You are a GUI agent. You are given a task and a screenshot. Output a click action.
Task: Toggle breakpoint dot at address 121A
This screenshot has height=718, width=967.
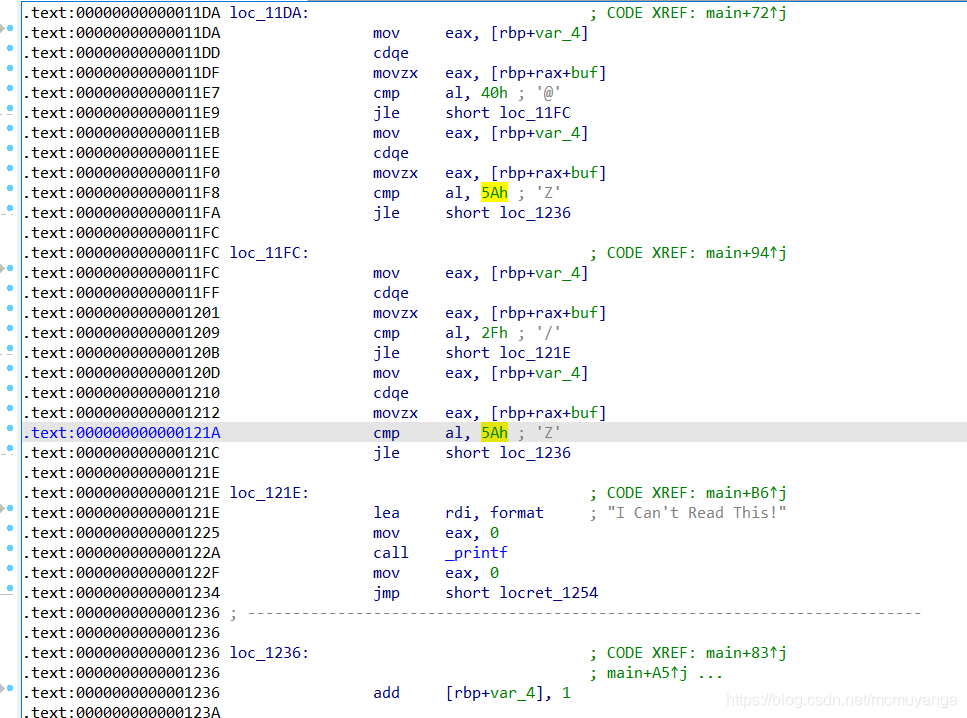(10, 427)
